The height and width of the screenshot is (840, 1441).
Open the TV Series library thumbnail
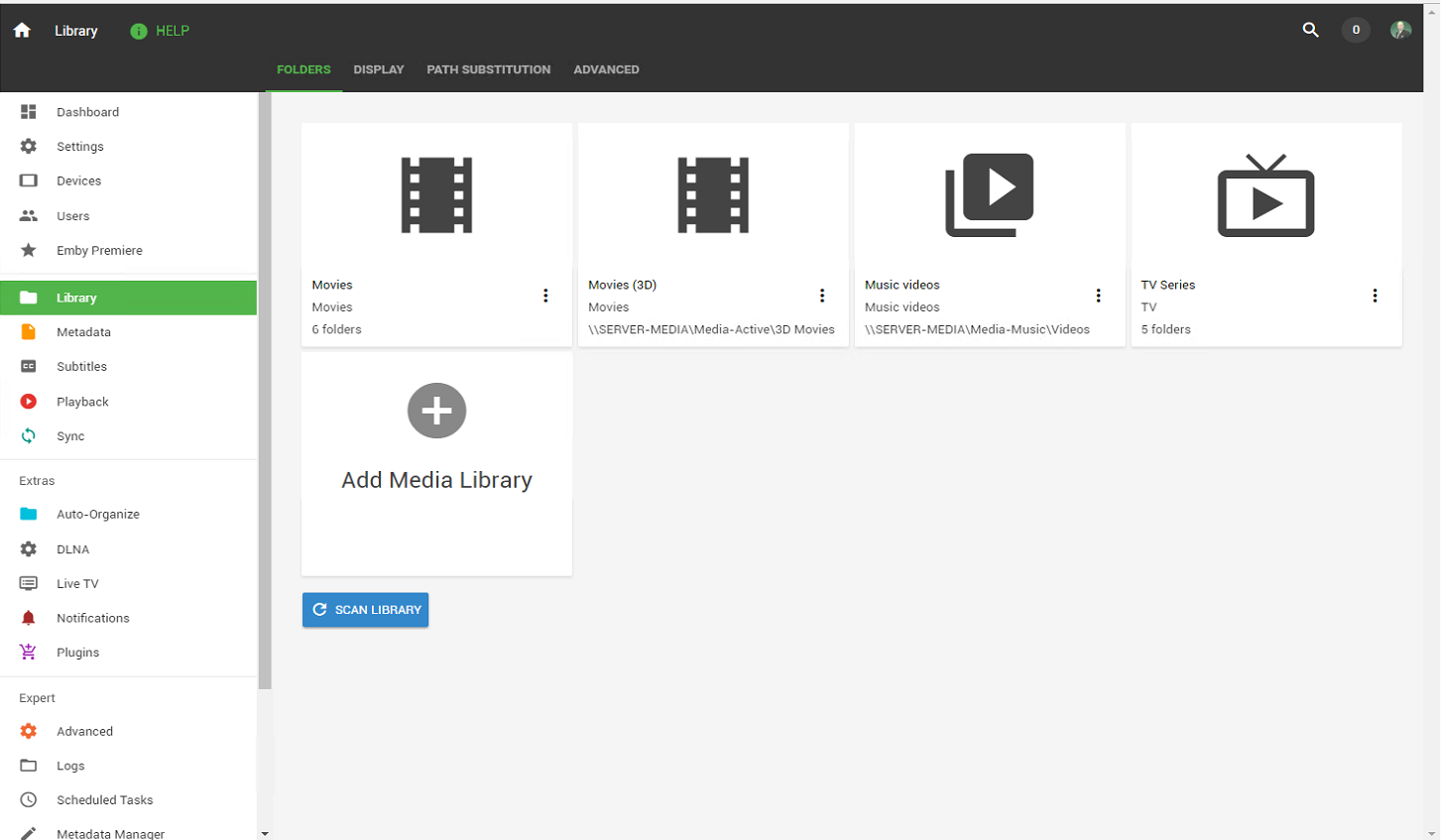[1266, 195]
